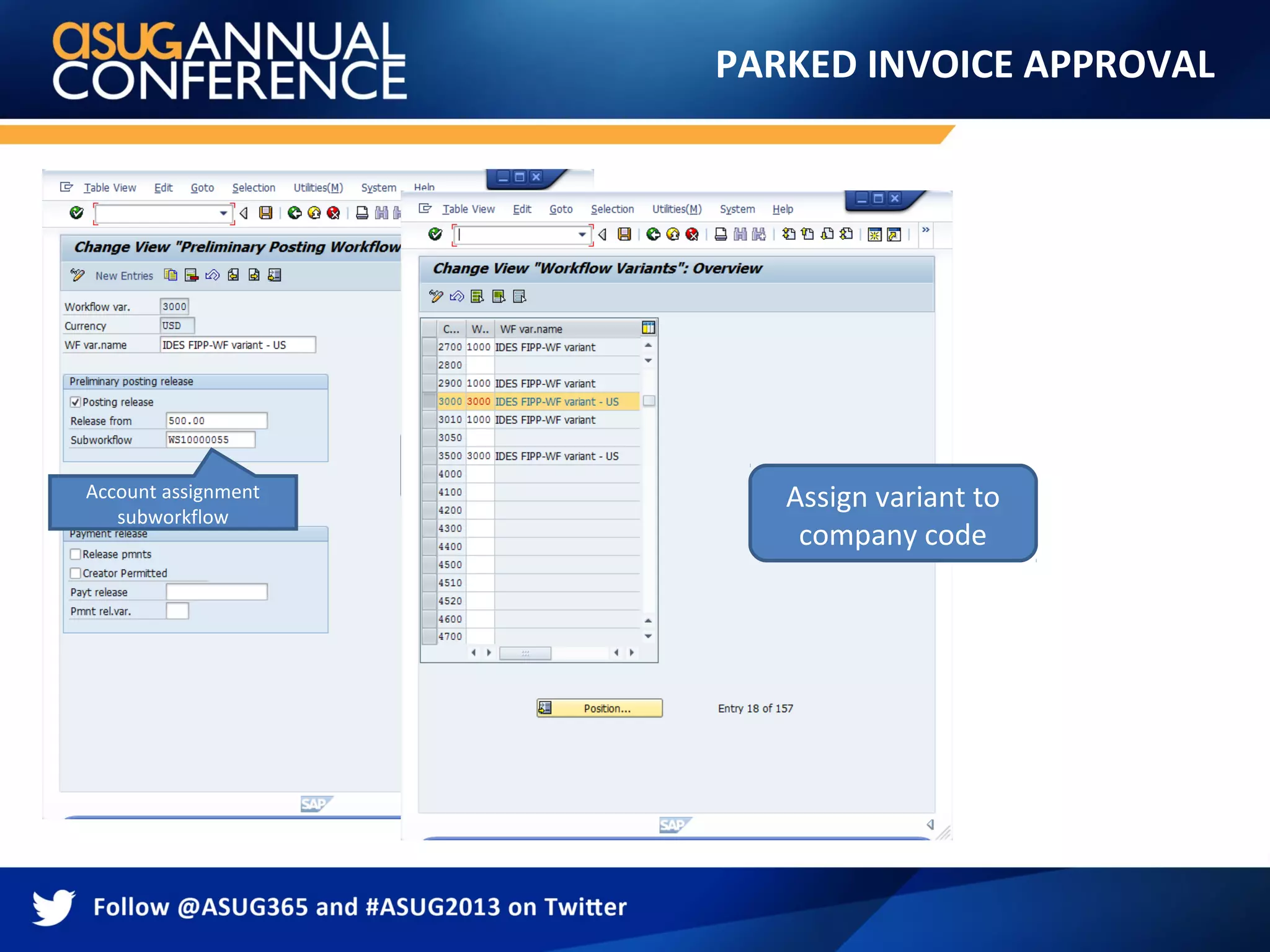This screenshot has width=1270, height=952.
Task: Select row 2900 using its row selector
Action: 429,383
